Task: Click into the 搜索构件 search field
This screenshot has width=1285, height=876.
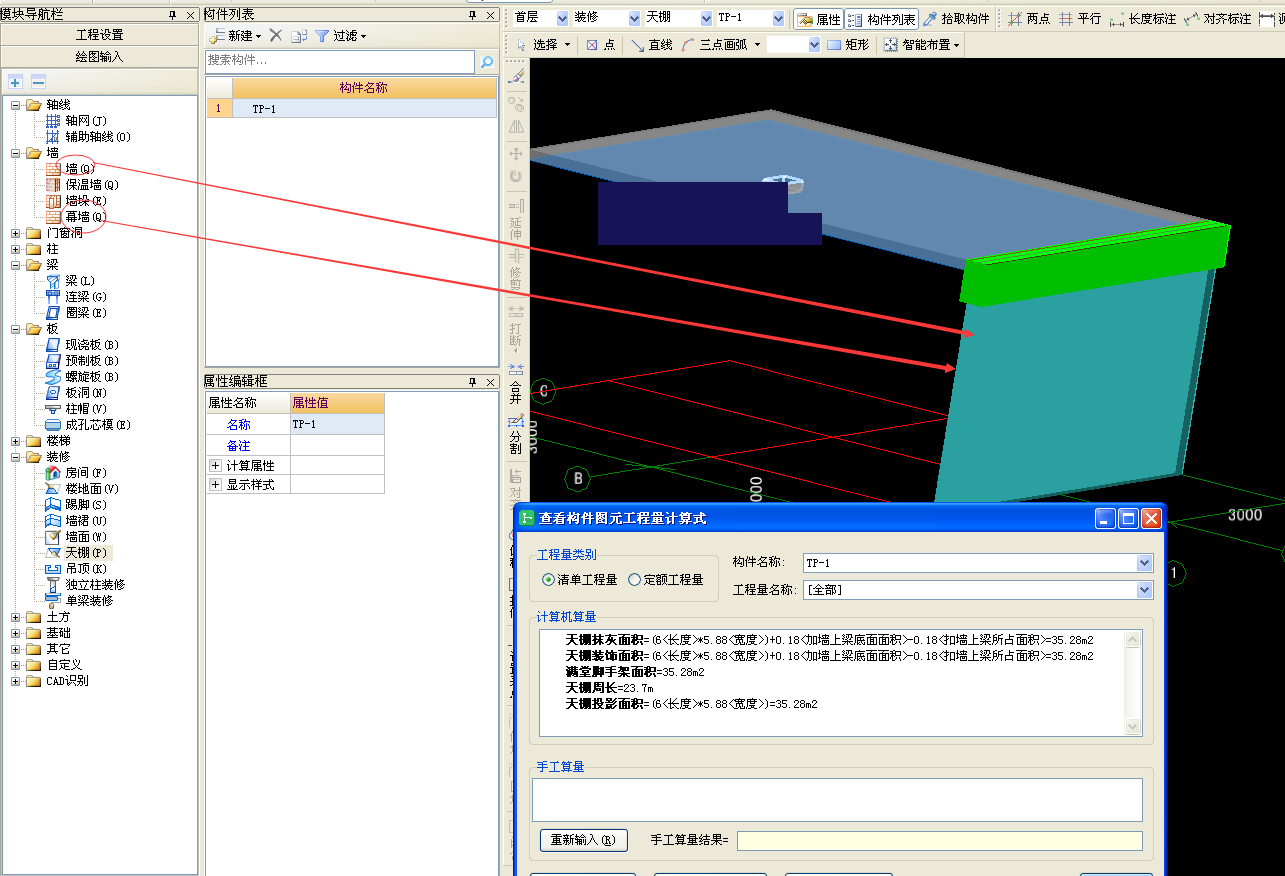Action: coord(340,62)
